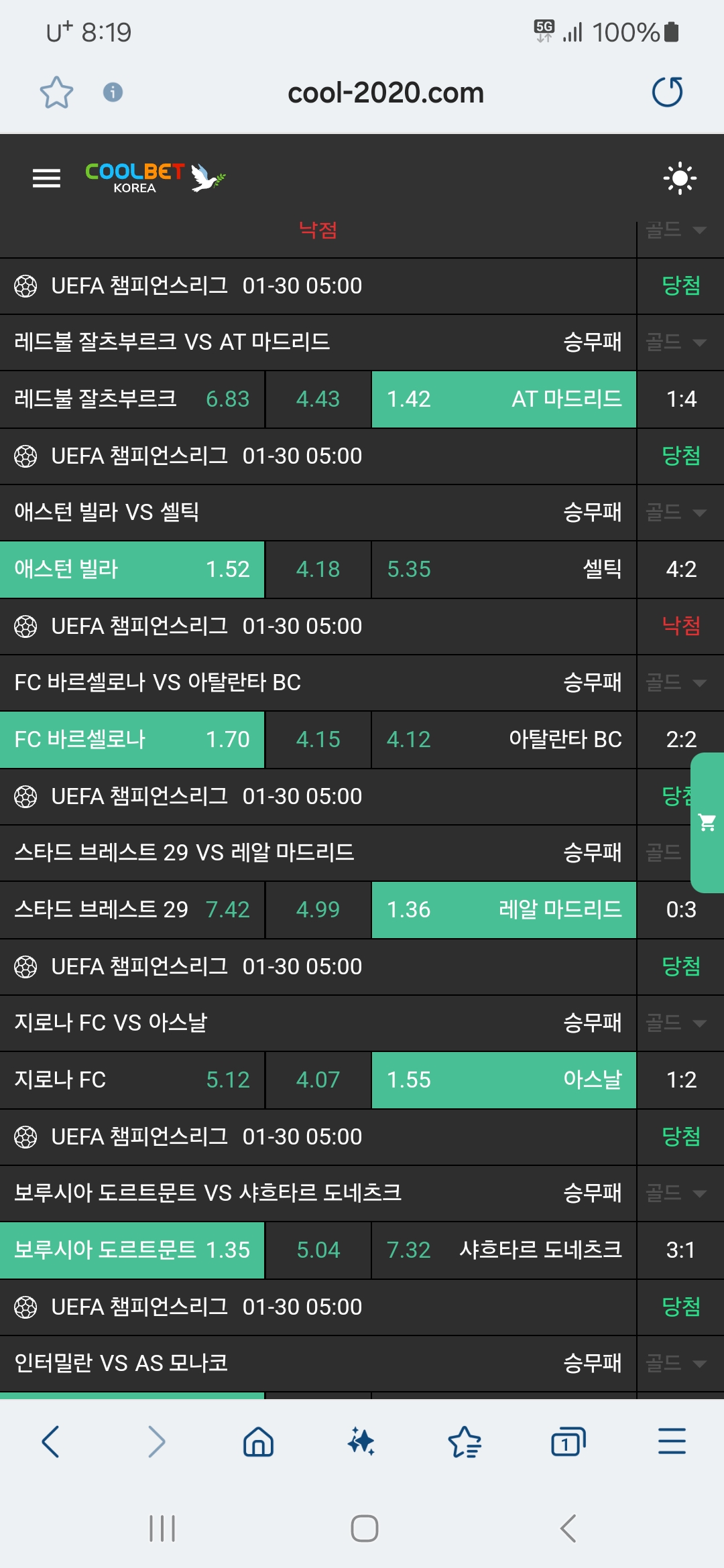The image size is (724, 1568).
Task: Tap the cool-2020.com address bar
Action: [385, 92]
